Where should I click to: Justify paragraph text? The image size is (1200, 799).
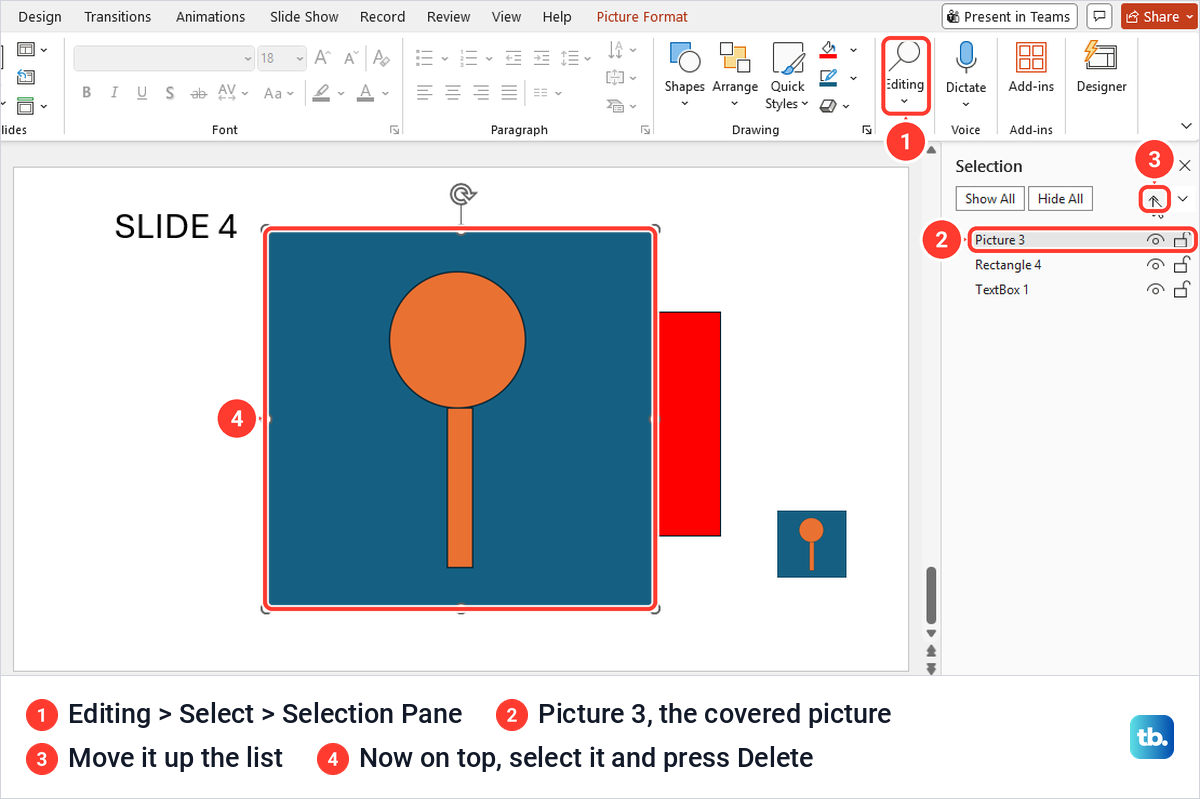509,93
